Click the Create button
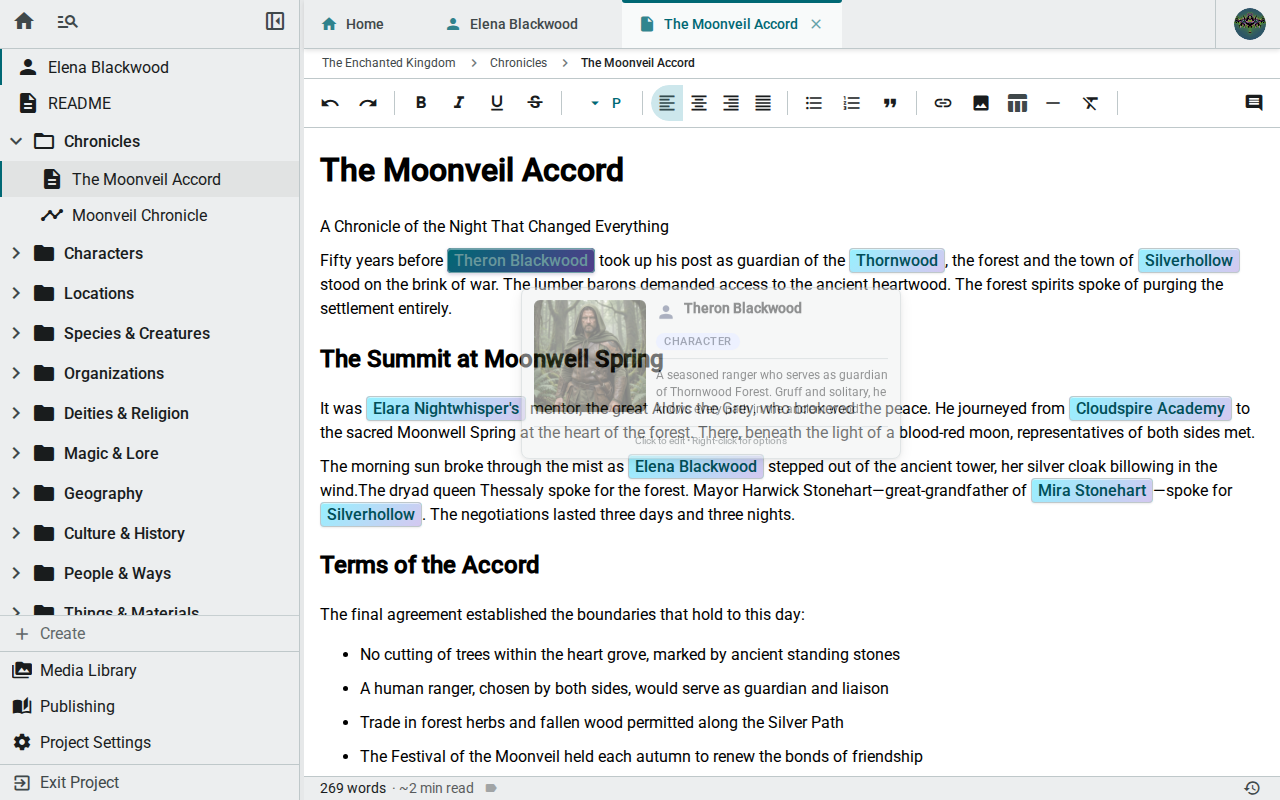Screen dimensions: 1280x800 tap(150, 633)
